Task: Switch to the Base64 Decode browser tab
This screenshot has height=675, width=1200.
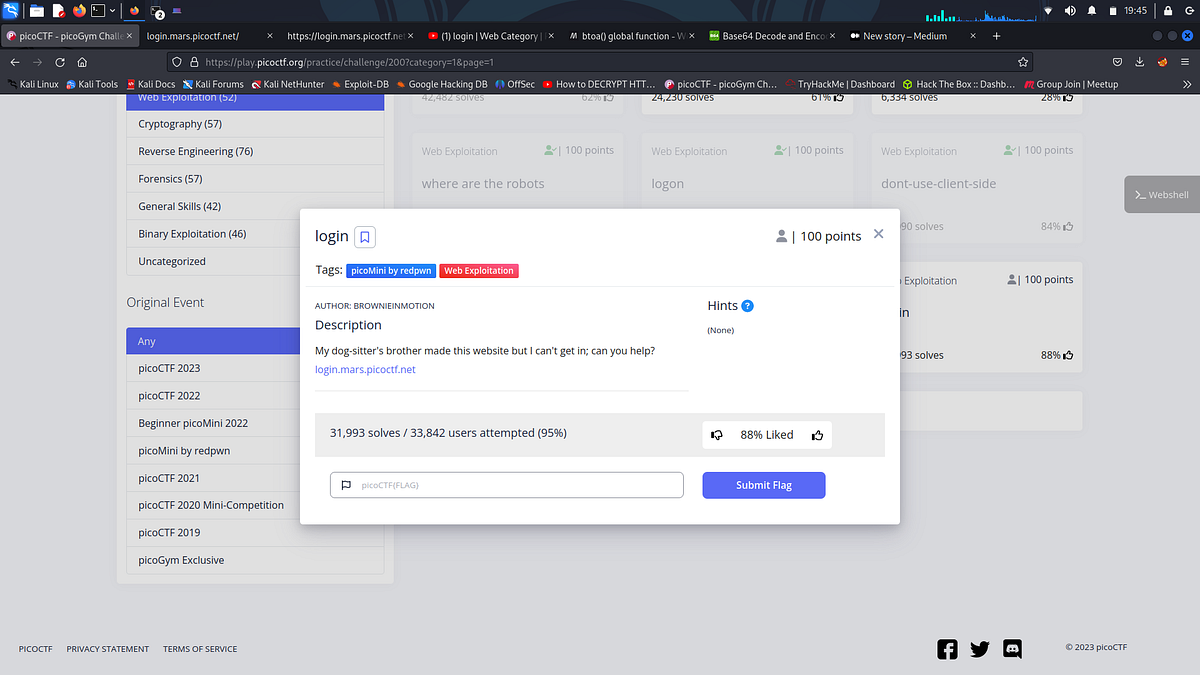Action: [x=770, y=34]
